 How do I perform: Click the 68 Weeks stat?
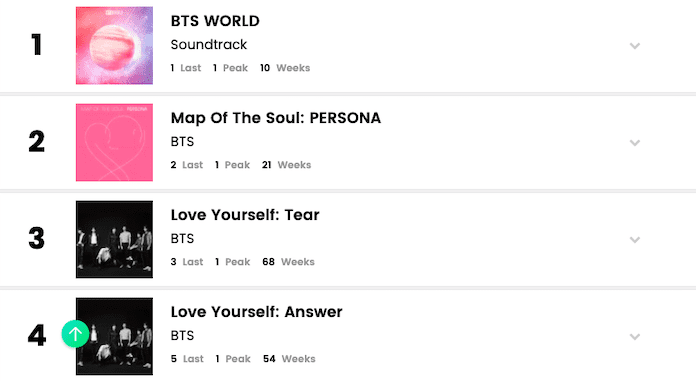pos(289,262)
